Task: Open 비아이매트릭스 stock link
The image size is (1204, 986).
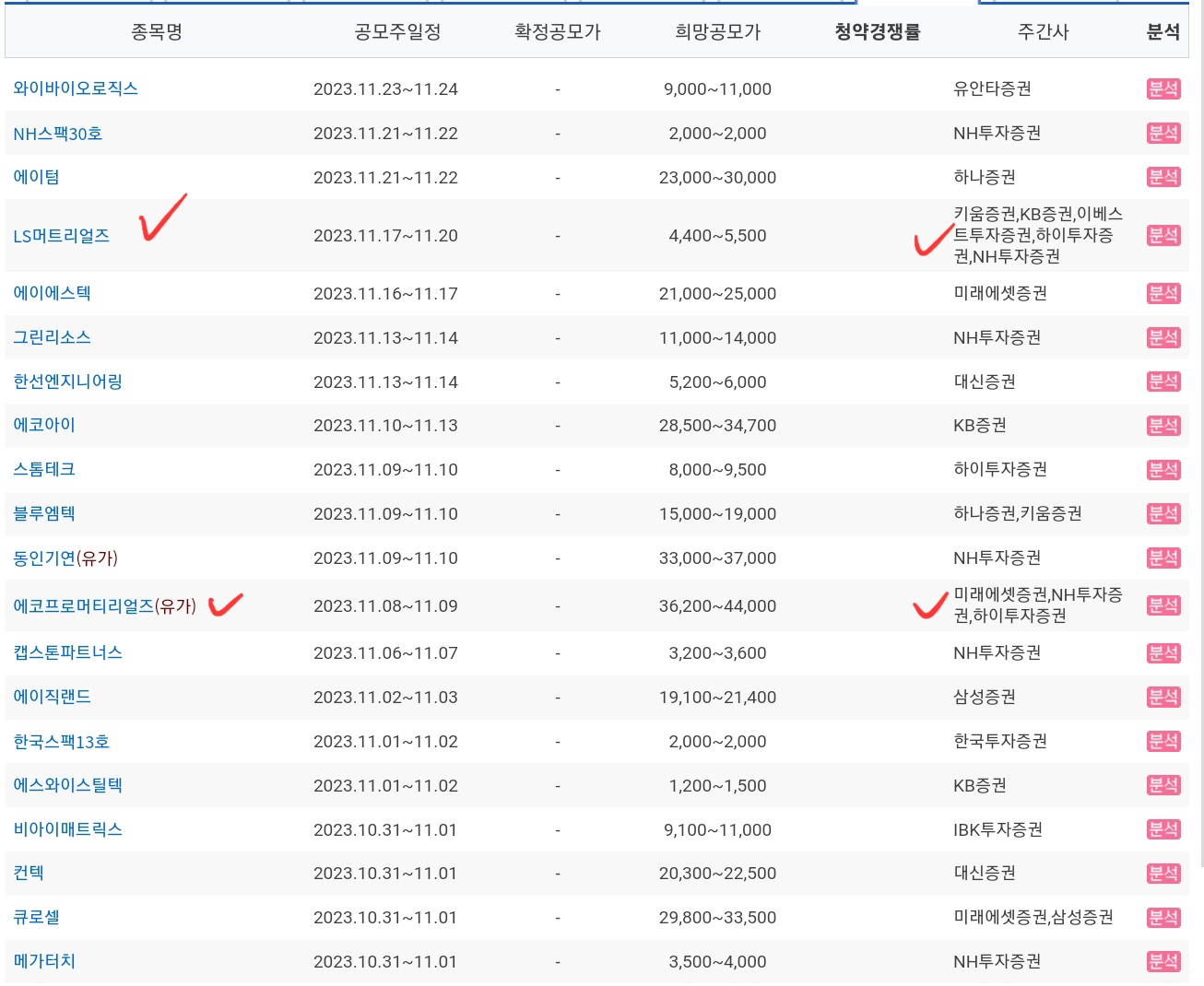Action: [67, 829]
